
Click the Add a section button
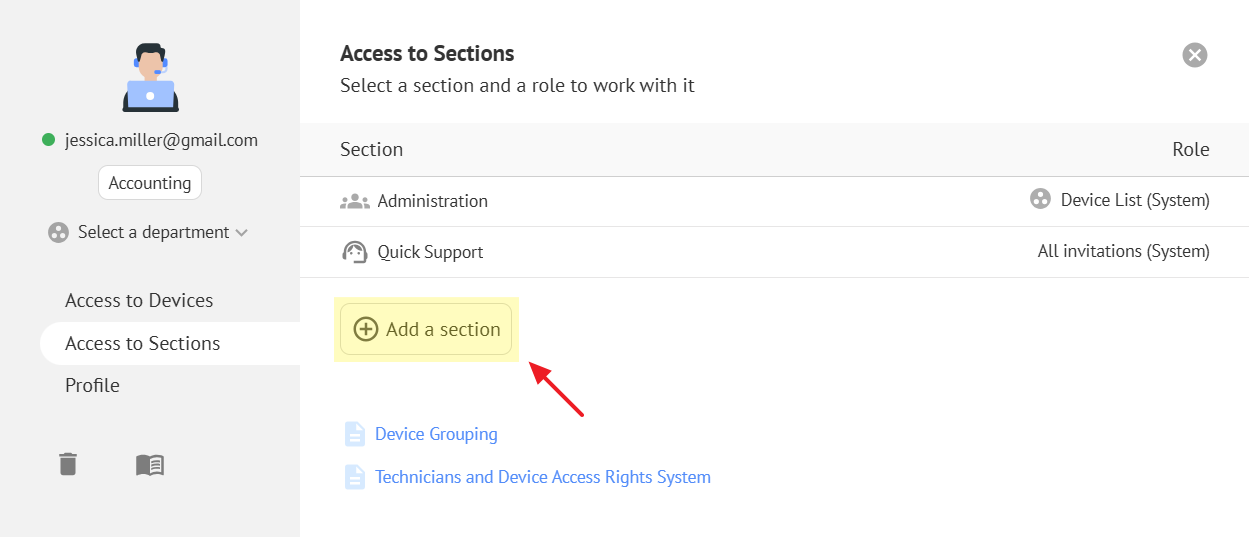[426, 329]
